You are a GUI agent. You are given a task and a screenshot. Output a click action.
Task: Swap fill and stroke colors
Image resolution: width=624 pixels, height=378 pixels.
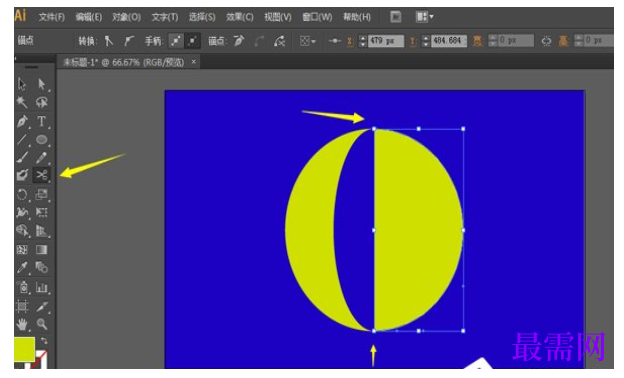(44, 341)
